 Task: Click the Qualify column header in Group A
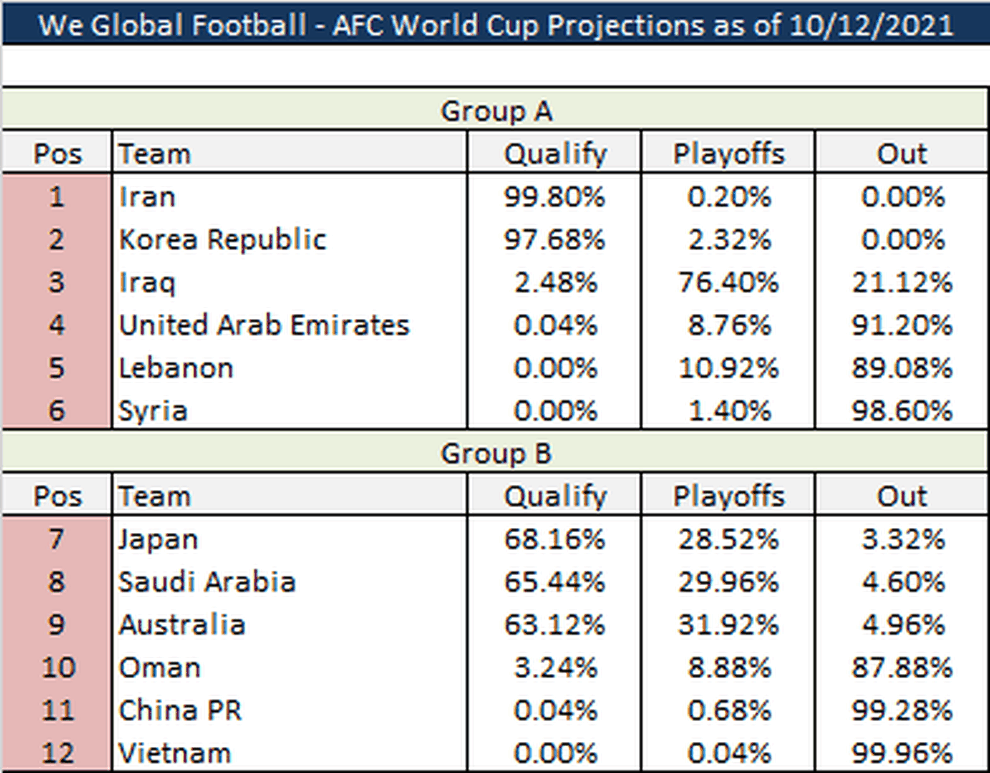[554, 153]
